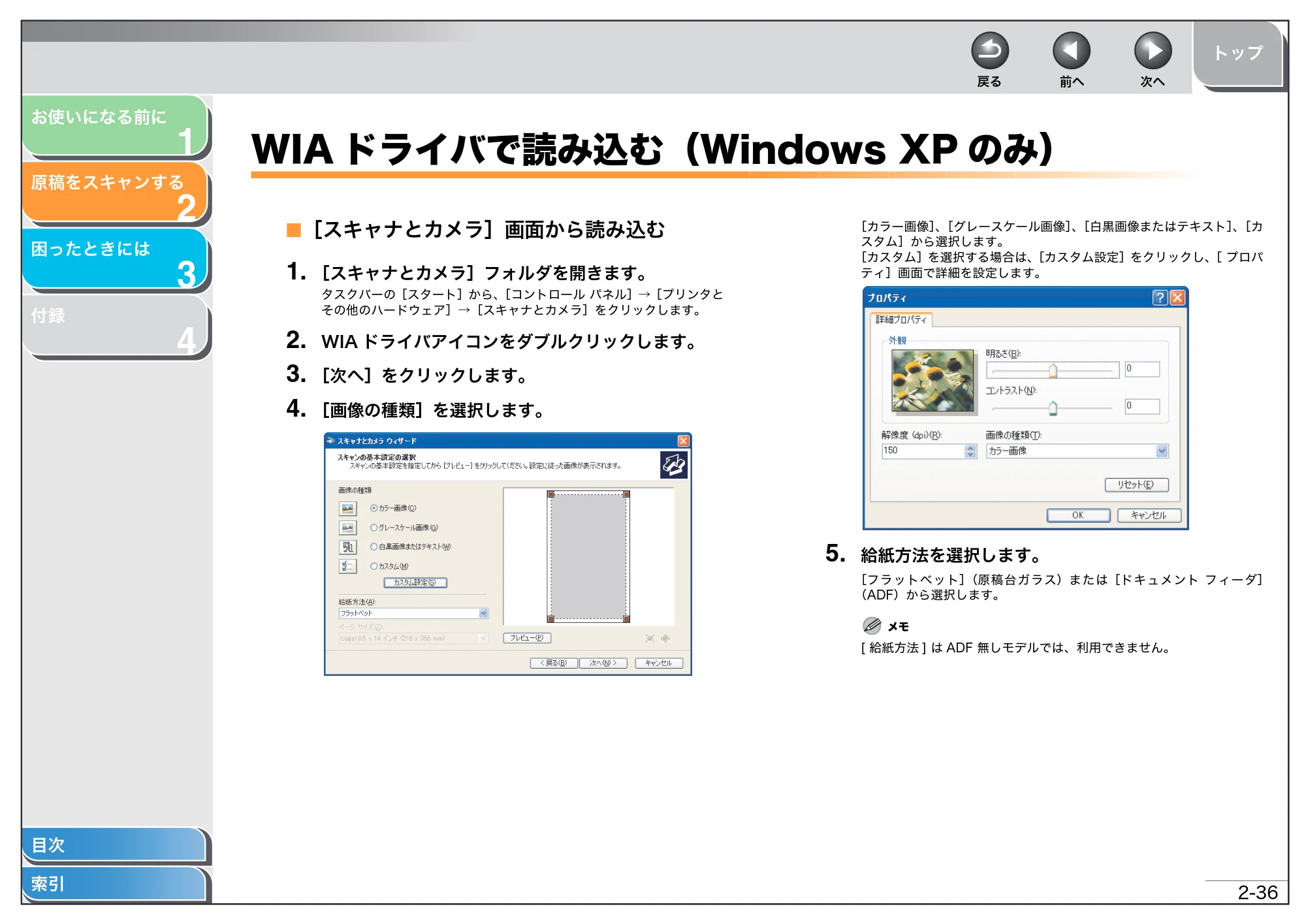
Task: Click the カスタム設定 button in wizard
Action: click(415, 582)
